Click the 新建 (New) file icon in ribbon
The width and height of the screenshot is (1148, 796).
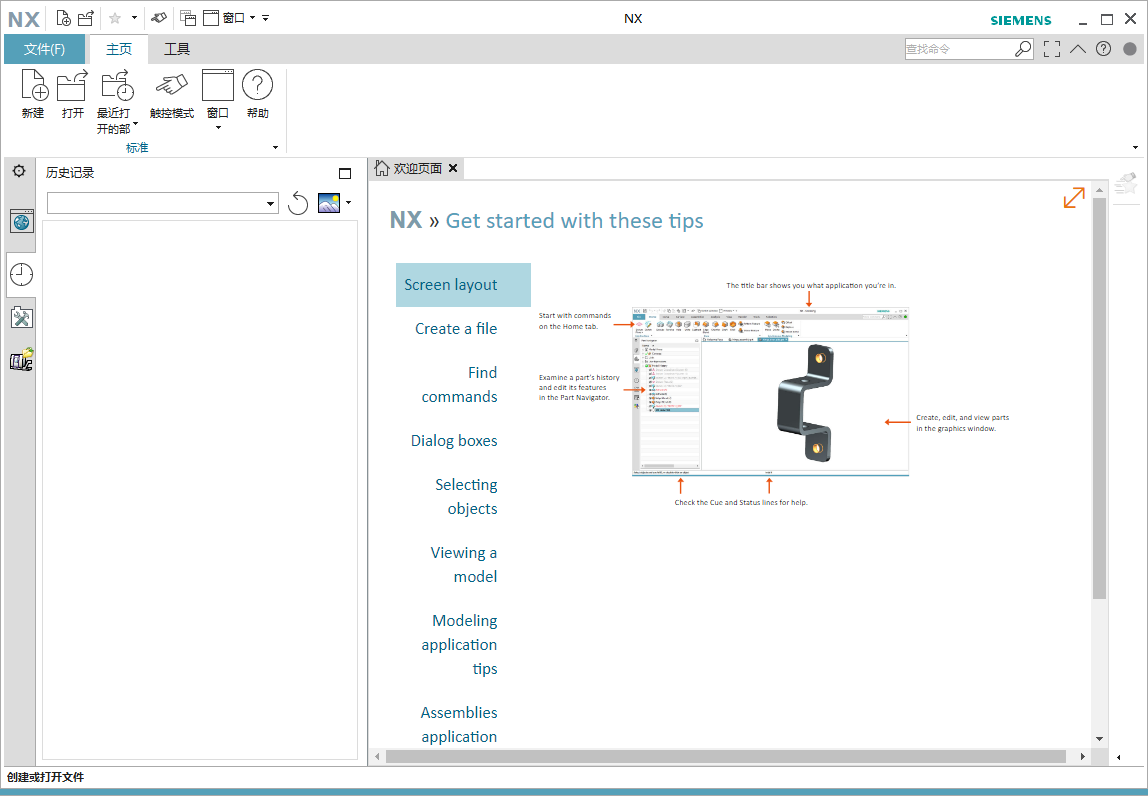click(33, 87)
